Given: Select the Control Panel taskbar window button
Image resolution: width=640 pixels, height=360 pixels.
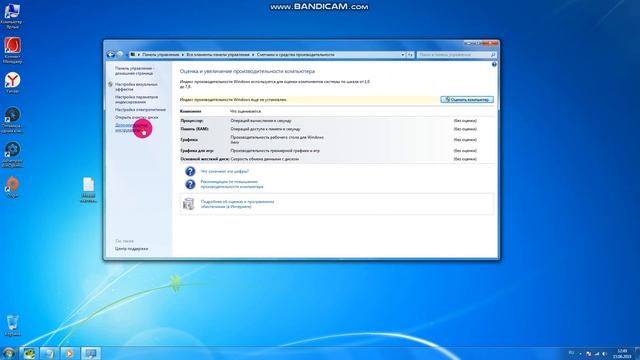Looking at the screenshot, I should pos(91,353).
